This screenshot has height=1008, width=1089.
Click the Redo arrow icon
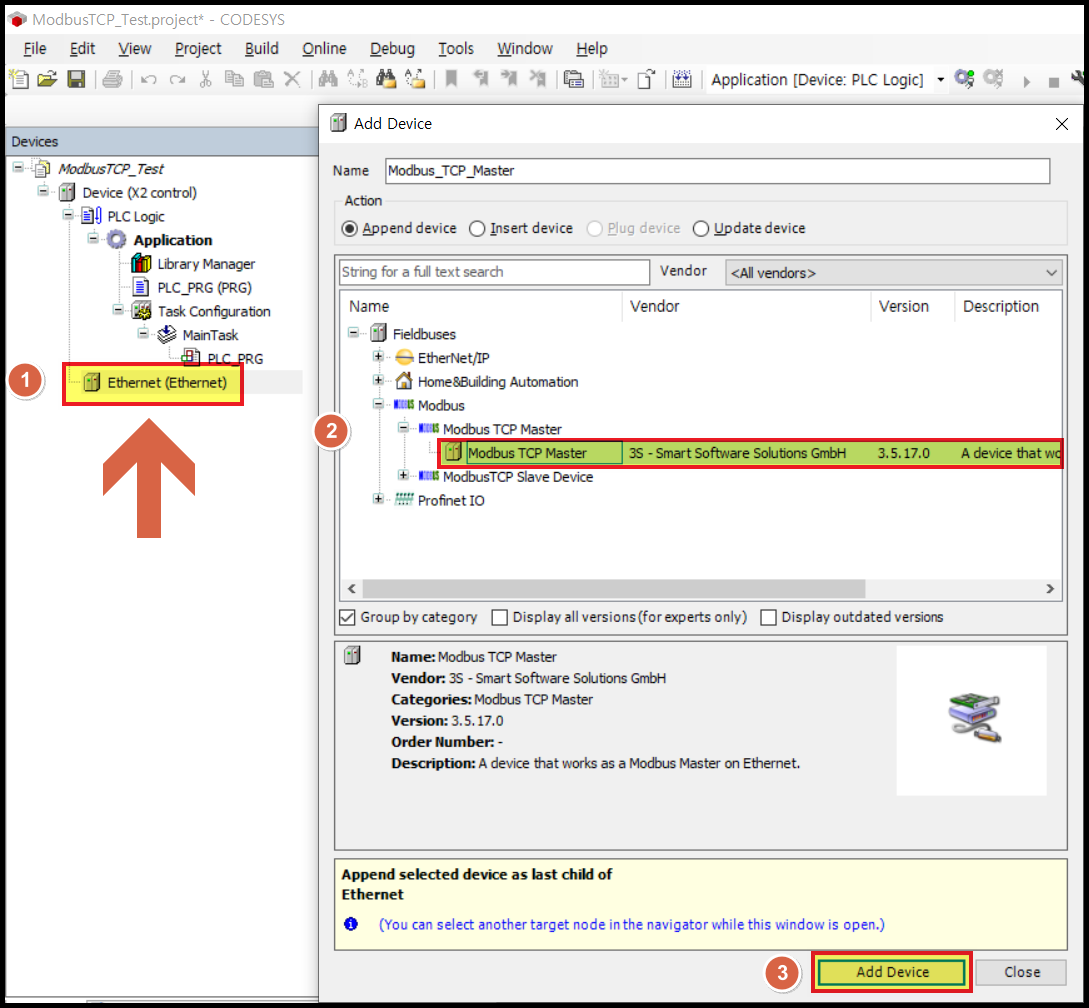pyautogui.click(x=178, y=80)
